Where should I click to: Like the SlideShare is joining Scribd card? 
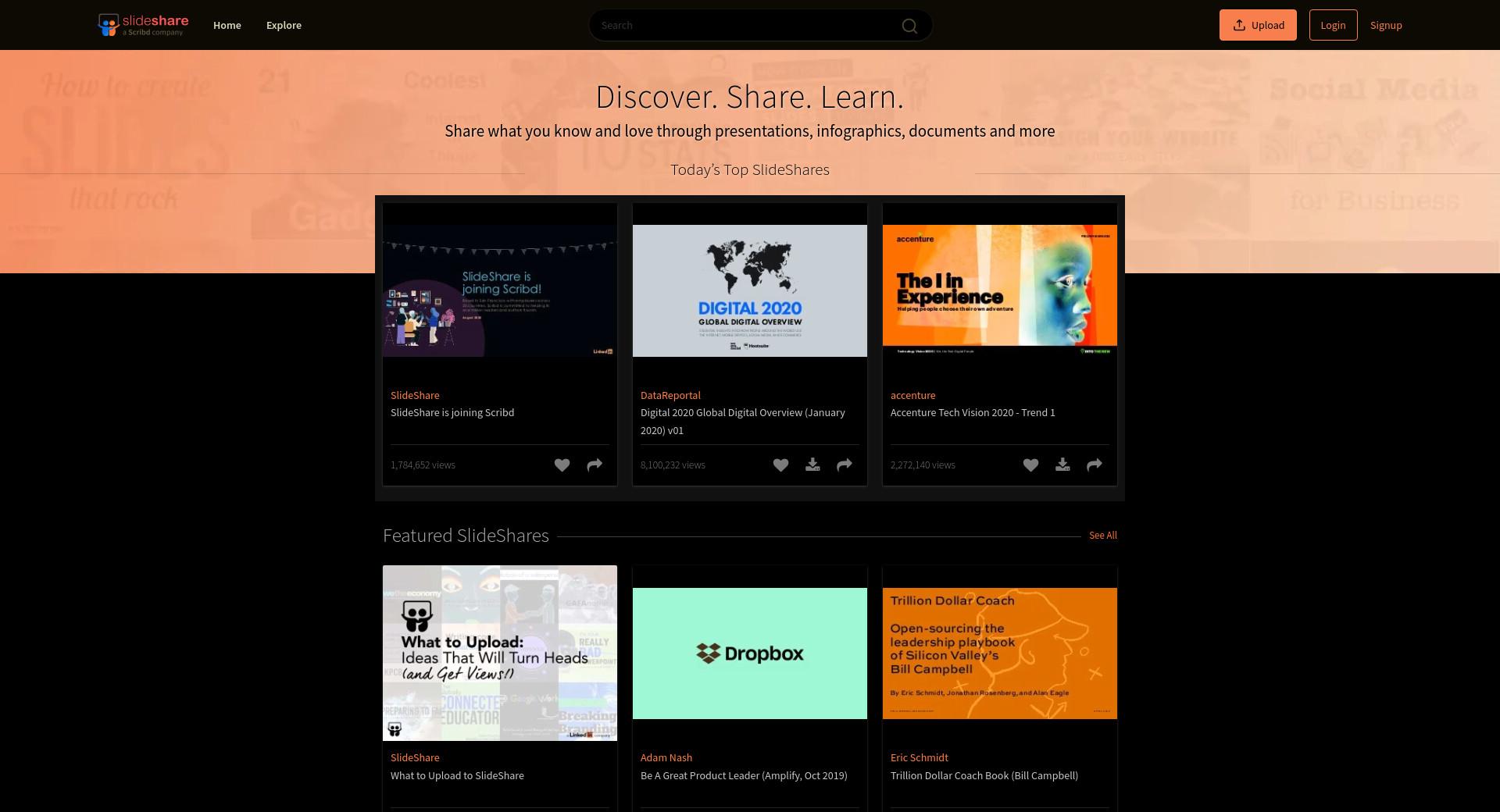pyautogui.click(x=562, y=465)
